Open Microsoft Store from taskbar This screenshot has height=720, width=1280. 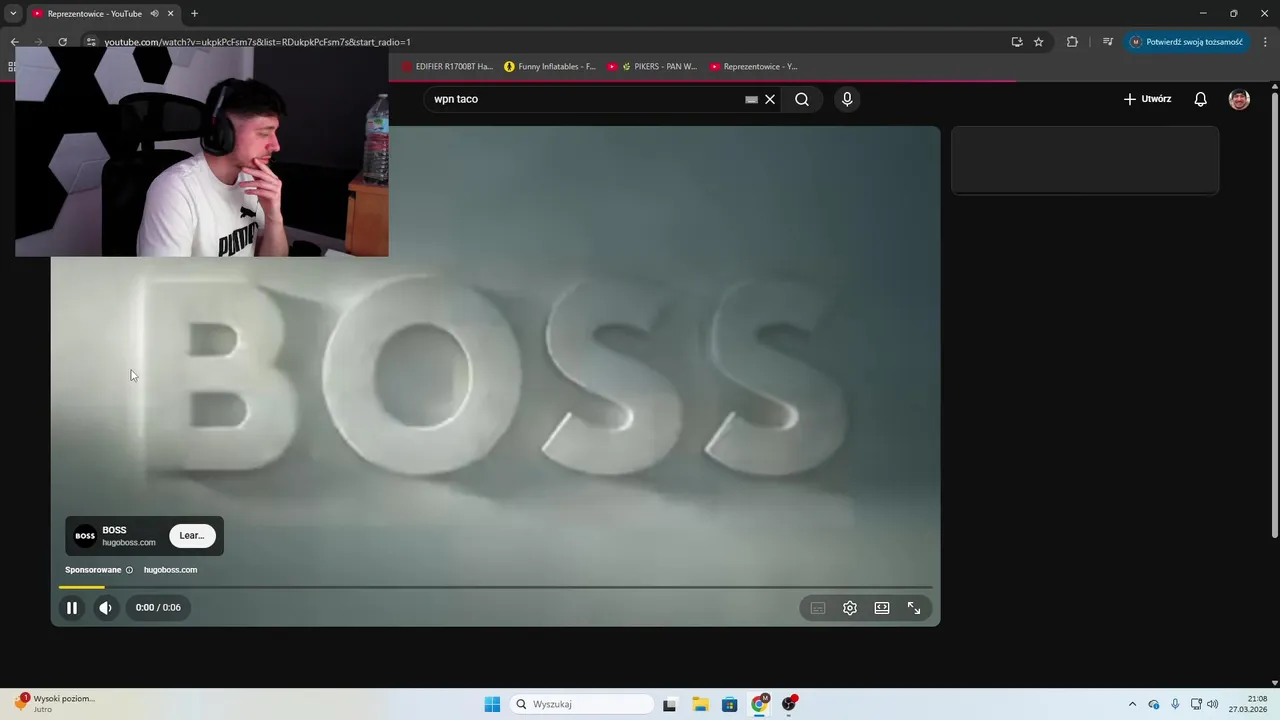coord(730,704)
